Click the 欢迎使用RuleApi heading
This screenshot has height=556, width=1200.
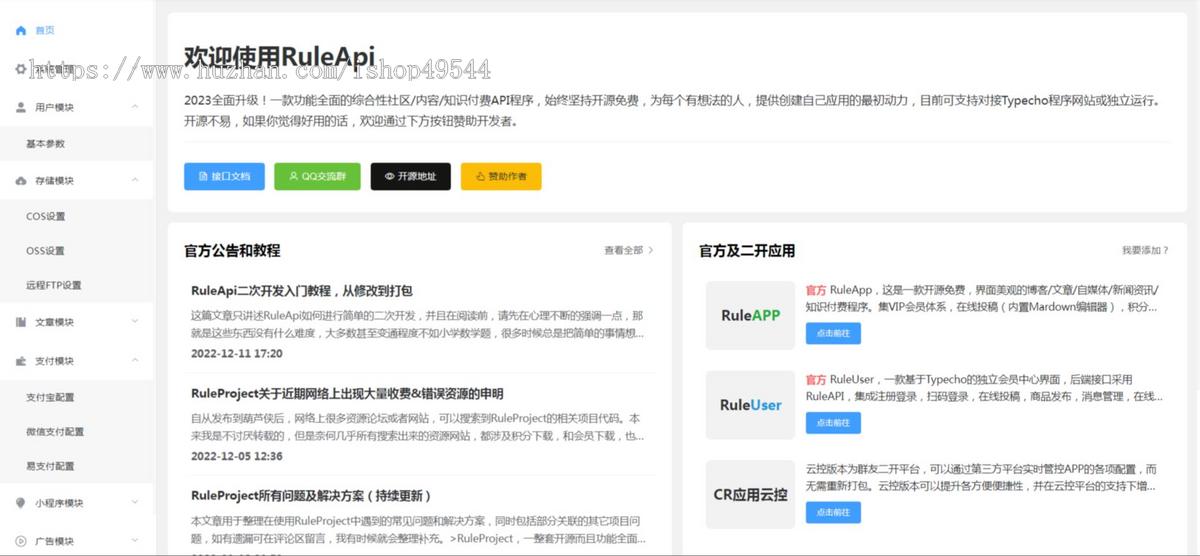click(279, 57)
